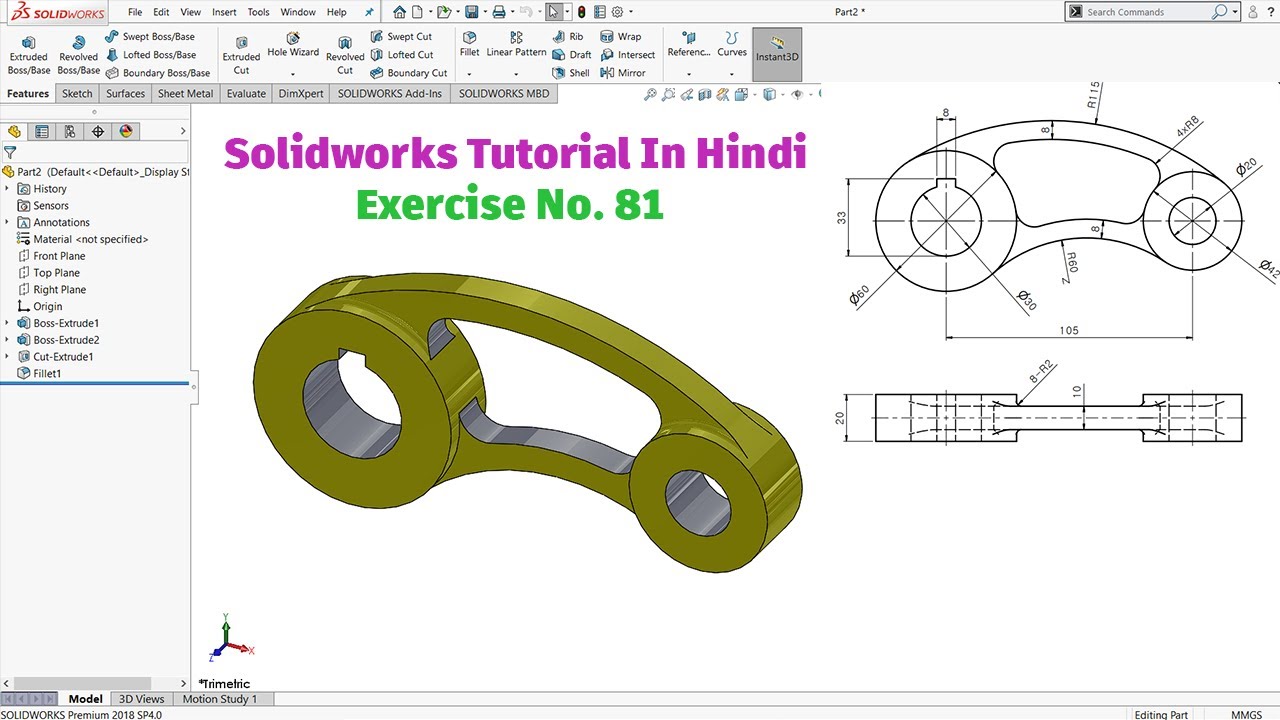Switch to the Motion Study 1 tab
Image resolution: width=1280 pixels, height=720 pixels.
(220, 699)
